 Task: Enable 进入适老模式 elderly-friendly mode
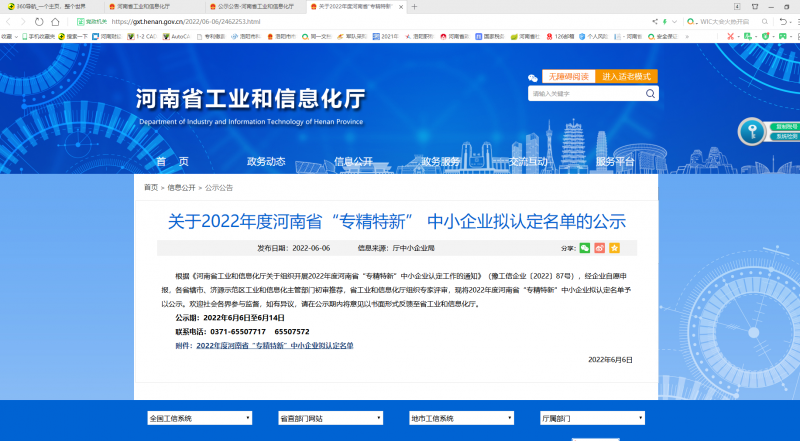628,76
